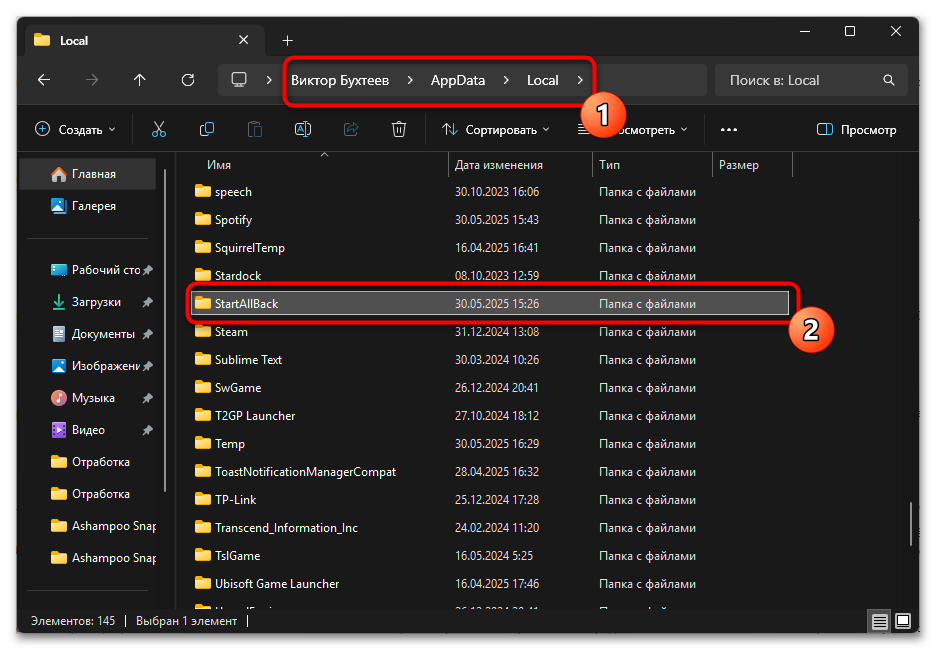Viewport: 936px width, 650px height.
Task: Open the See more (...) menu
Action: (729, 129)
